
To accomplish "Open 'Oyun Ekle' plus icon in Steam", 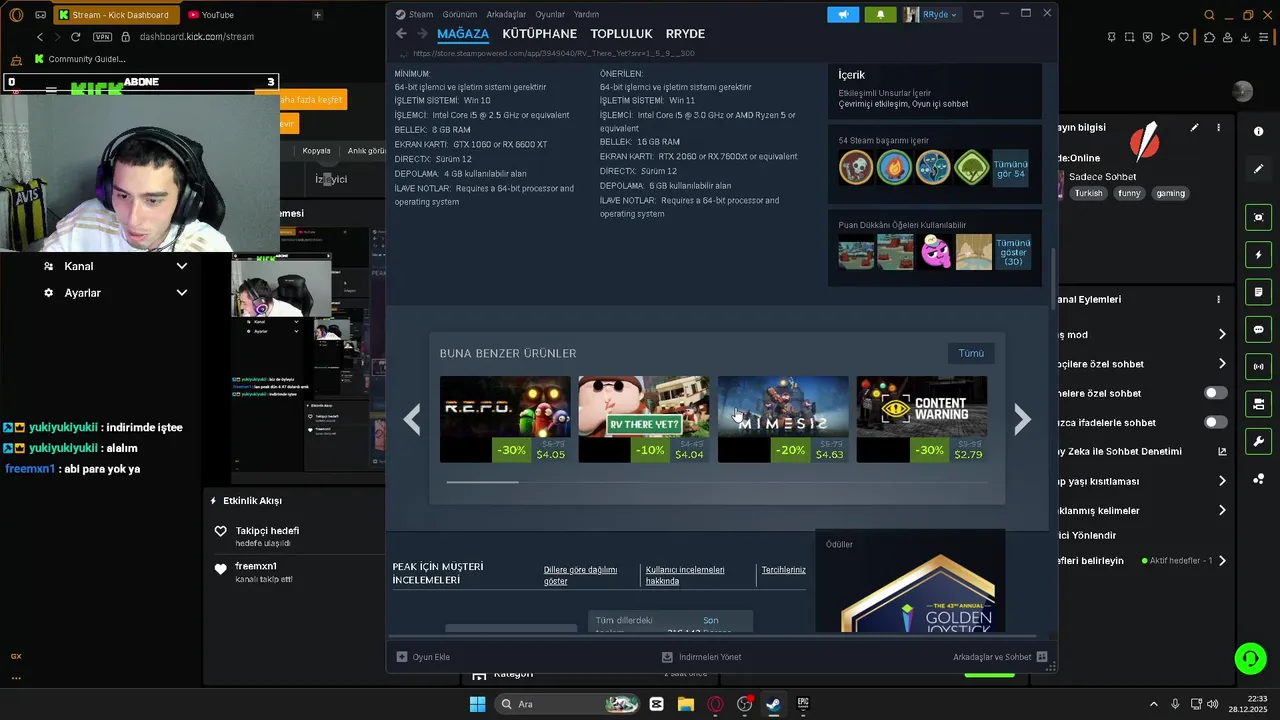I will point(402,657).
